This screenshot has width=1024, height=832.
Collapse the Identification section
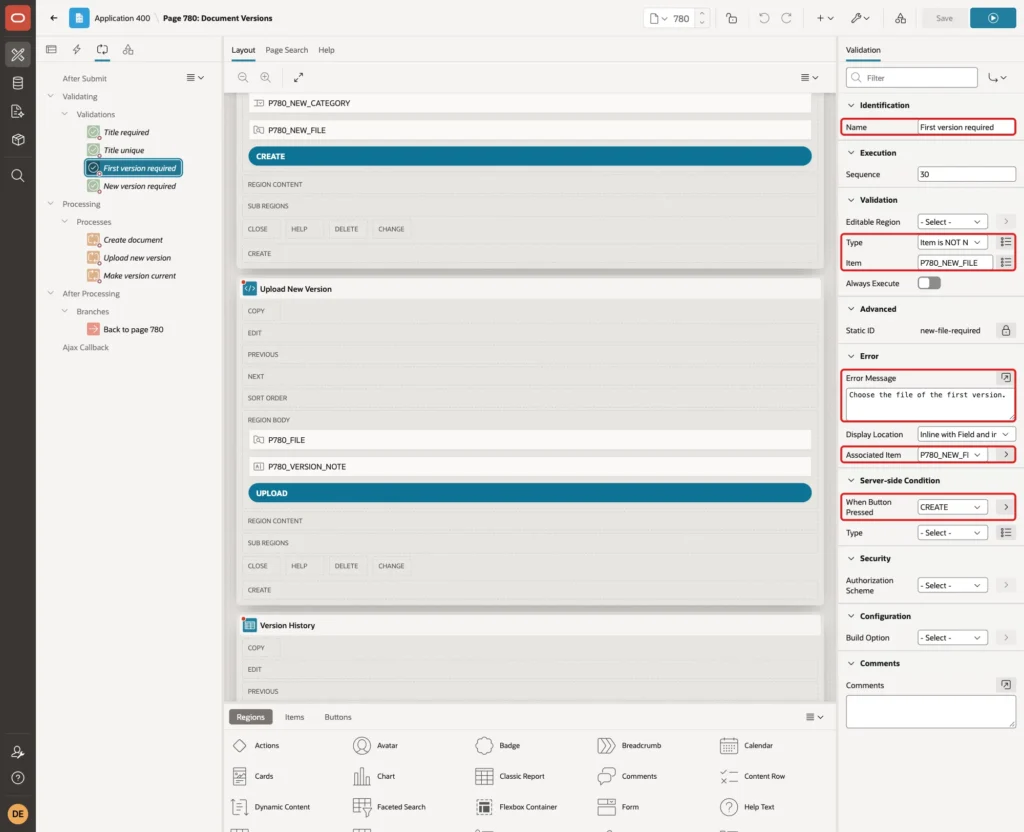click(x=850, y=105)
